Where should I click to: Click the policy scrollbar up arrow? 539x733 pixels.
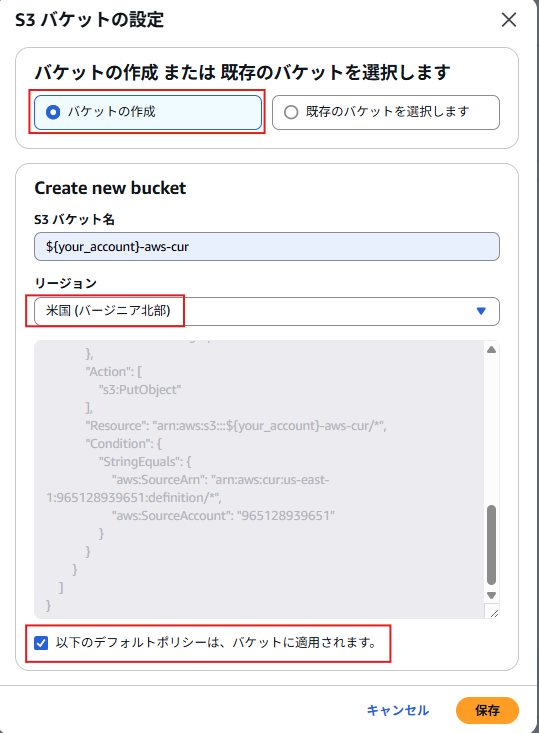click(491, 350)
